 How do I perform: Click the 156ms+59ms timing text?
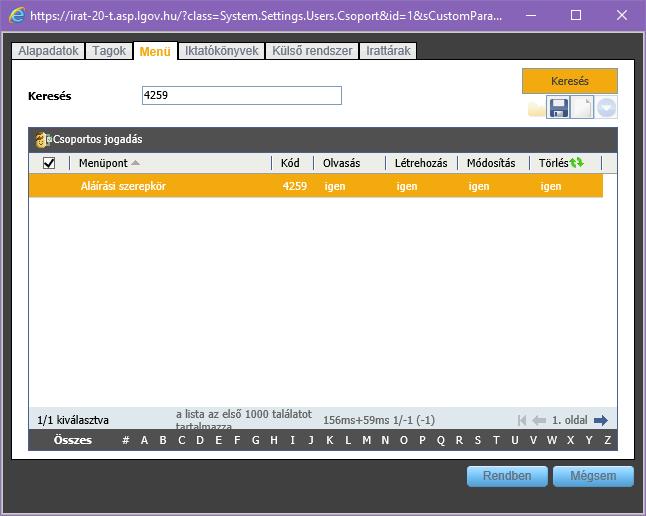coord(379,420)
